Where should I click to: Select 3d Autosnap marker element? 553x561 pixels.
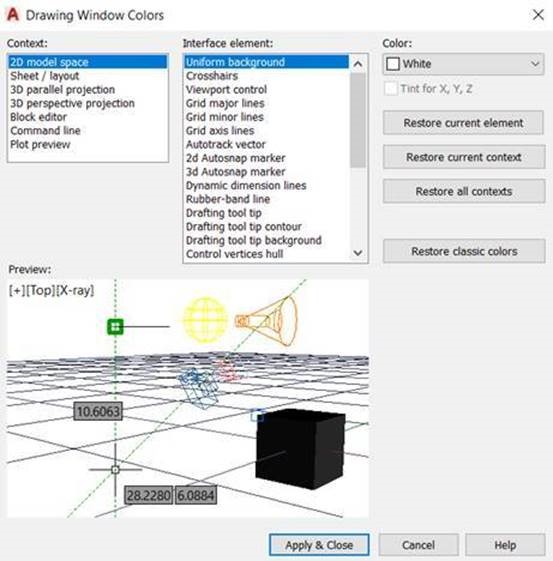[x=266, y=171]
